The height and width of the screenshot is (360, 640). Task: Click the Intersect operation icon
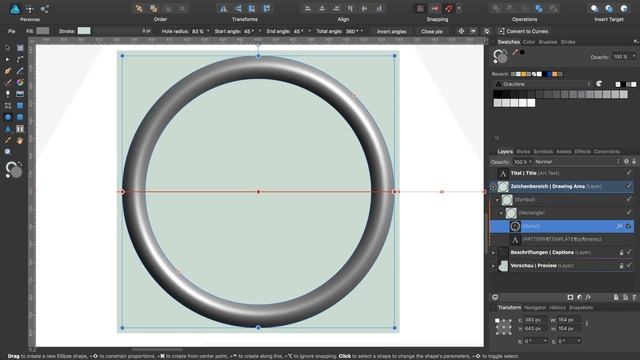[524, 9]
